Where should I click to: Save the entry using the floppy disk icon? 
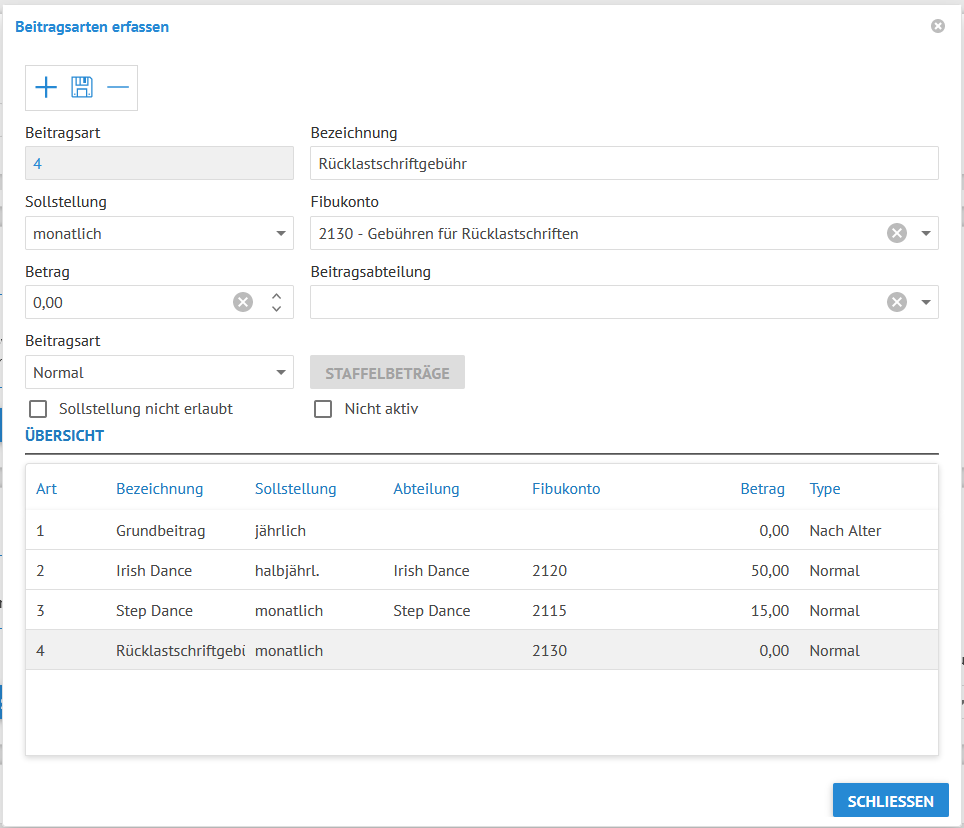pyautogui.click(x=82, y=87)
